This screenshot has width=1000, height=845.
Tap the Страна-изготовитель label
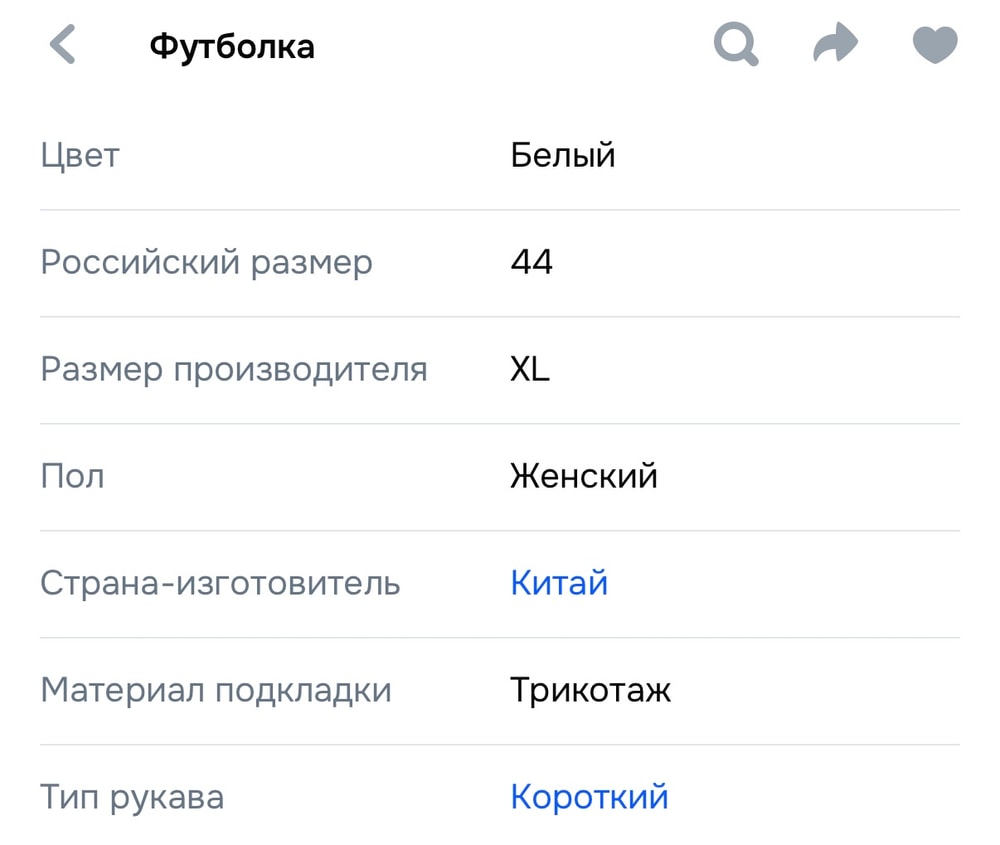(x=220, y=583)
